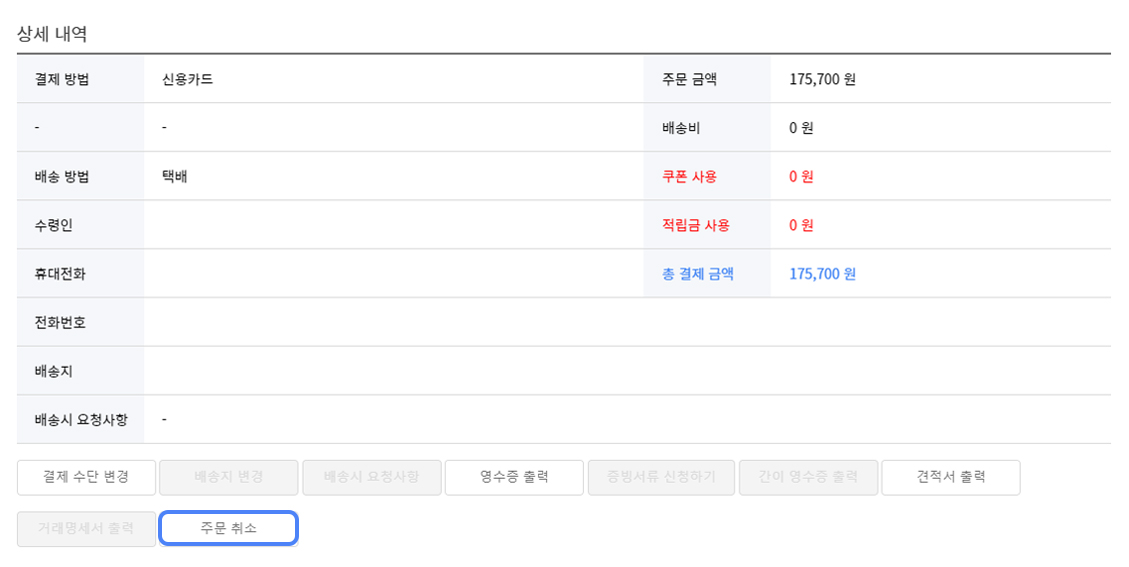
Task: Click the empty 수령인 value cell
Action: tap(394, 225)
